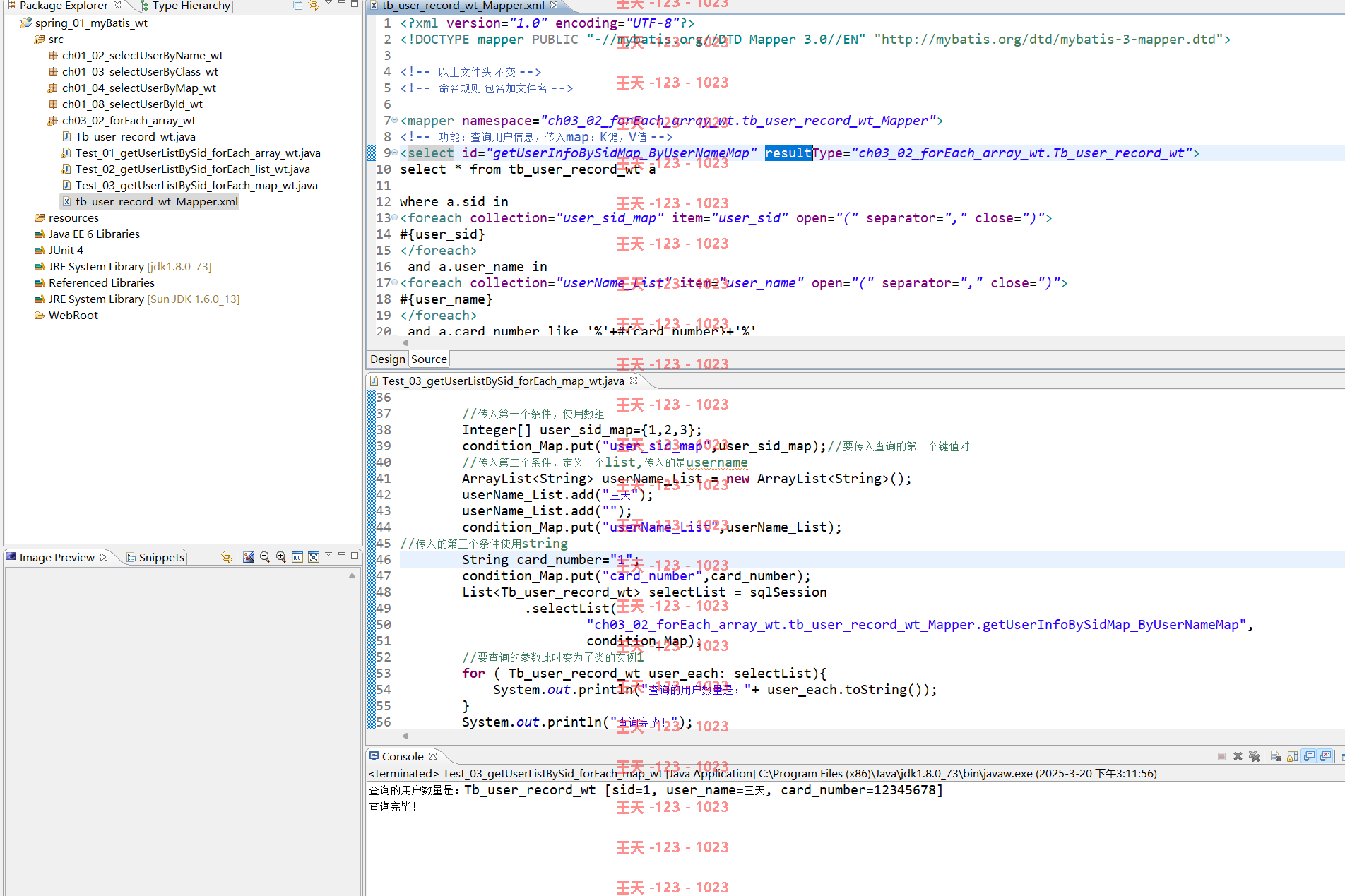Open Test_01_getUserListBySid_forEach_array_wt.java

(198, 153)
